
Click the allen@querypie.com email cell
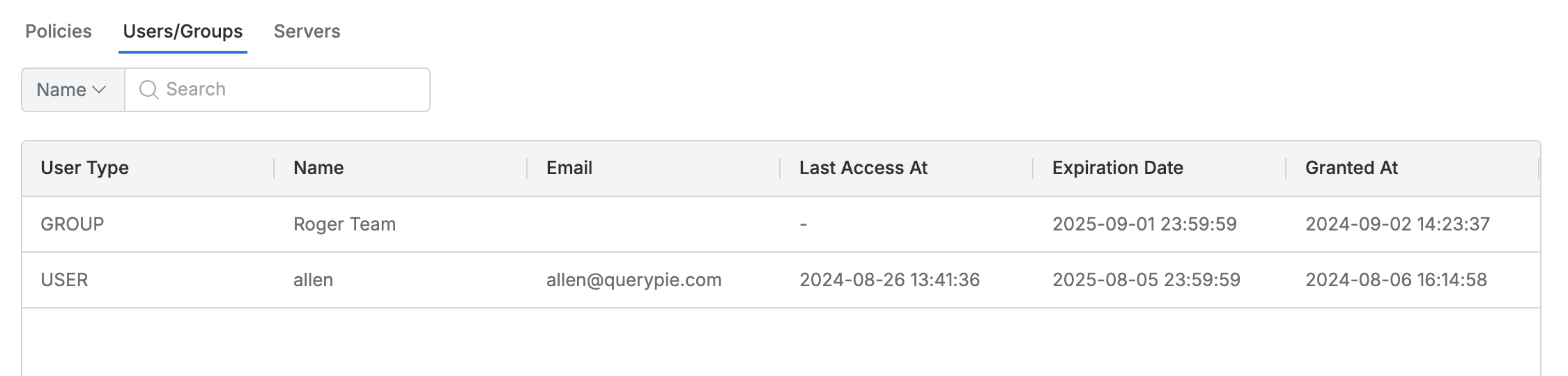click(x=634, y=280)
